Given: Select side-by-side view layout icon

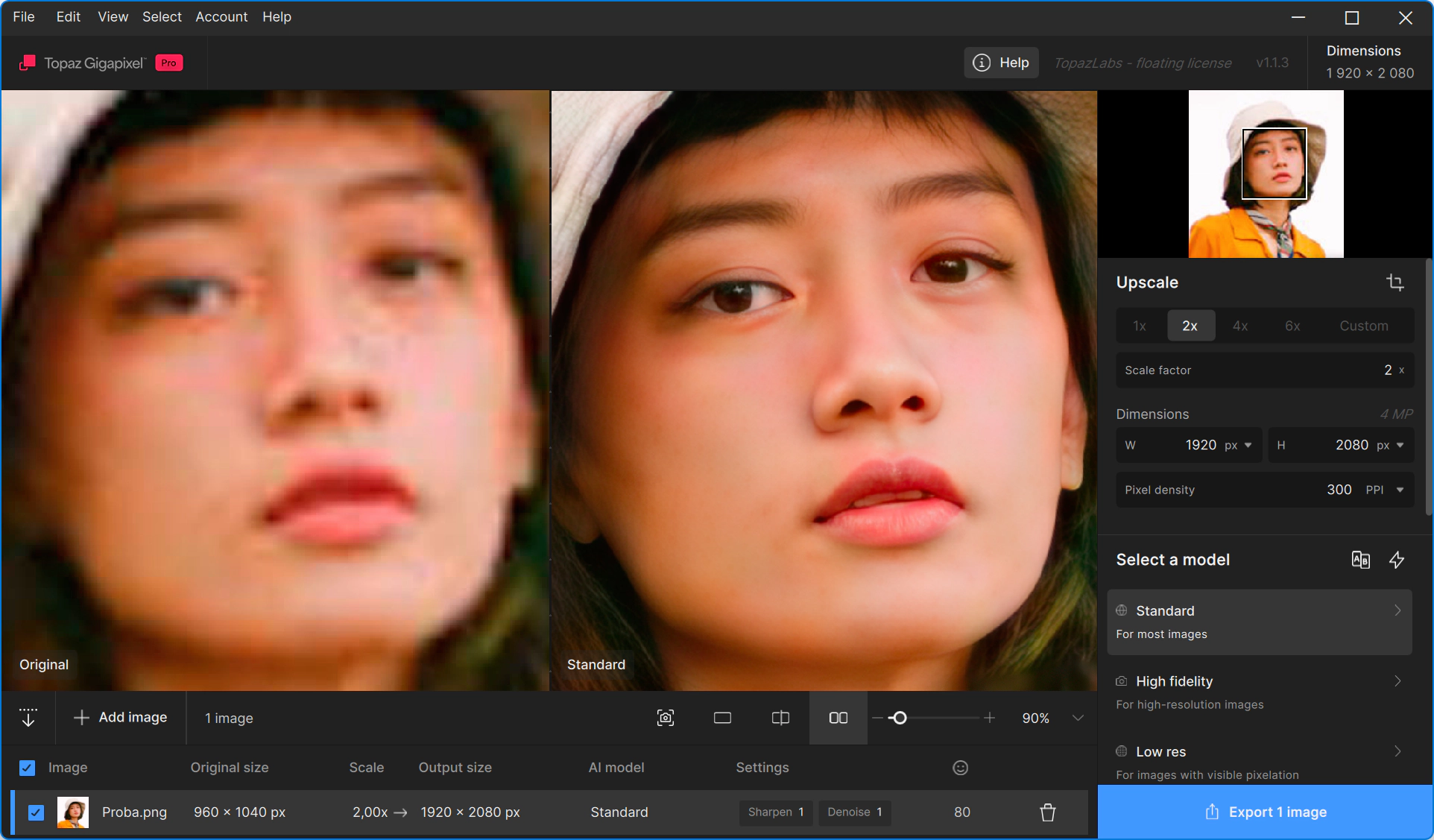Looking at the screenshot, I should (838, 718).
